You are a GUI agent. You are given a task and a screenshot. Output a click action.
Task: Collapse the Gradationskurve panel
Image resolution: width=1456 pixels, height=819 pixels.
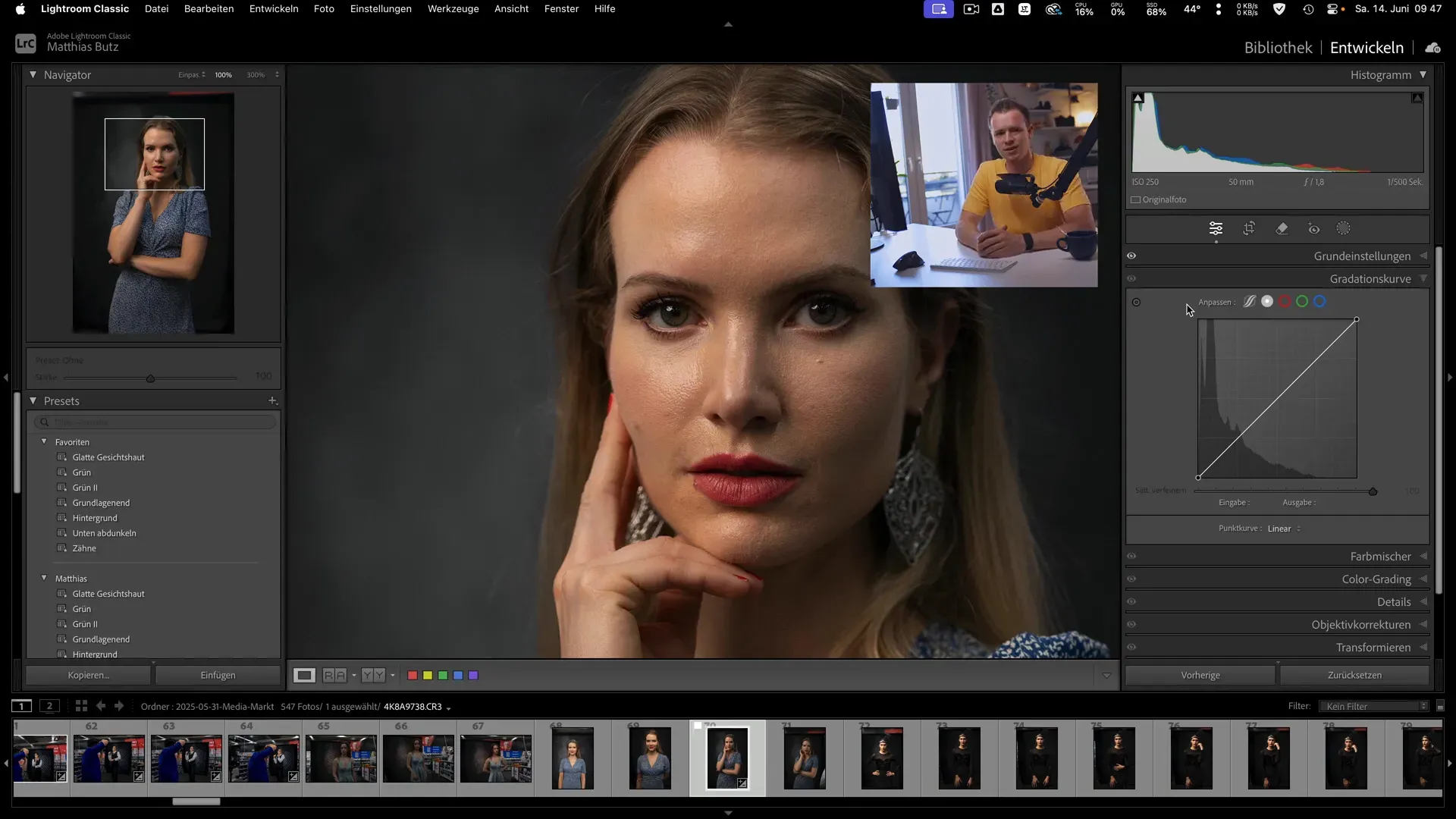click(x=1425, y=278)
